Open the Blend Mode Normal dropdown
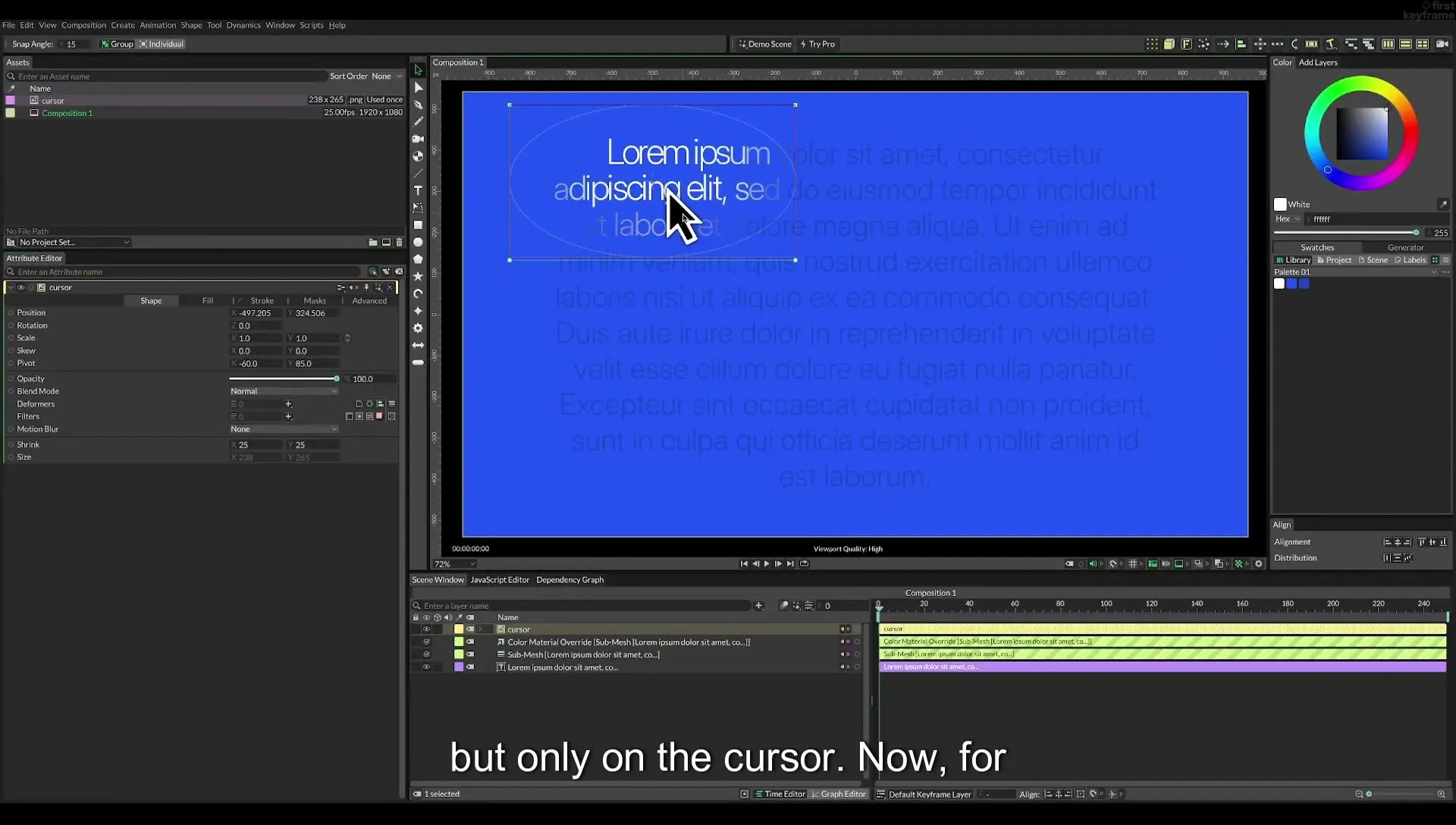The width and height of the screenshot is (1456, 825). [284, 391]
